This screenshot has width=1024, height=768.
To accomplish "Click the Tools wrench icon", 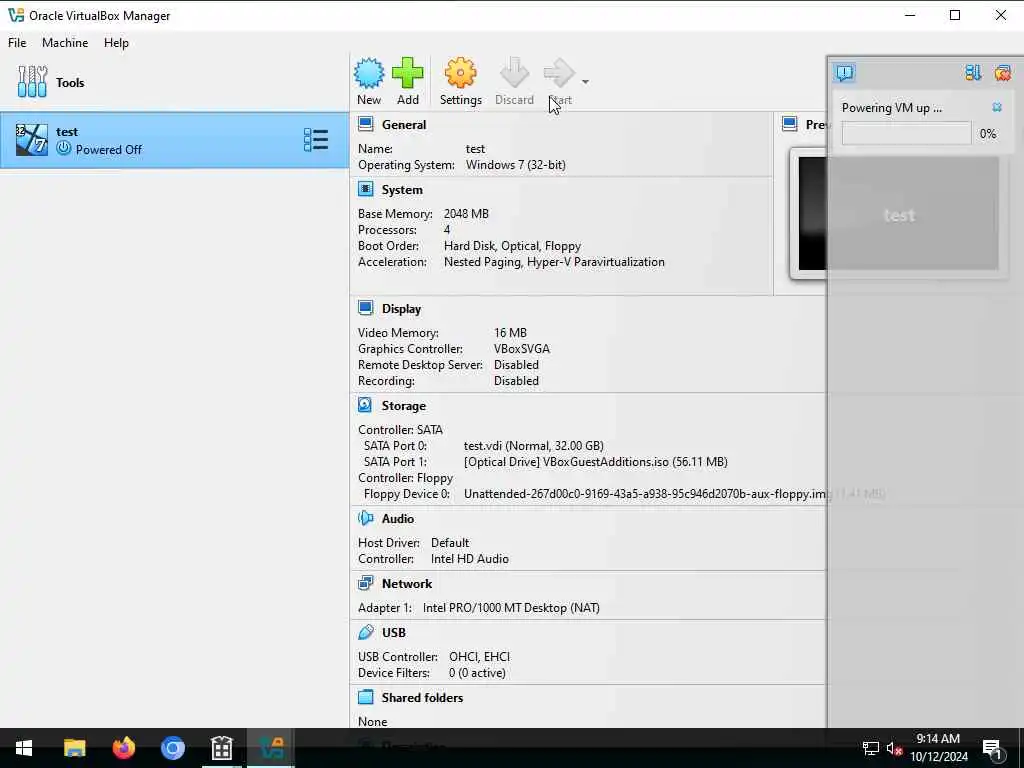I will point(32,82).
